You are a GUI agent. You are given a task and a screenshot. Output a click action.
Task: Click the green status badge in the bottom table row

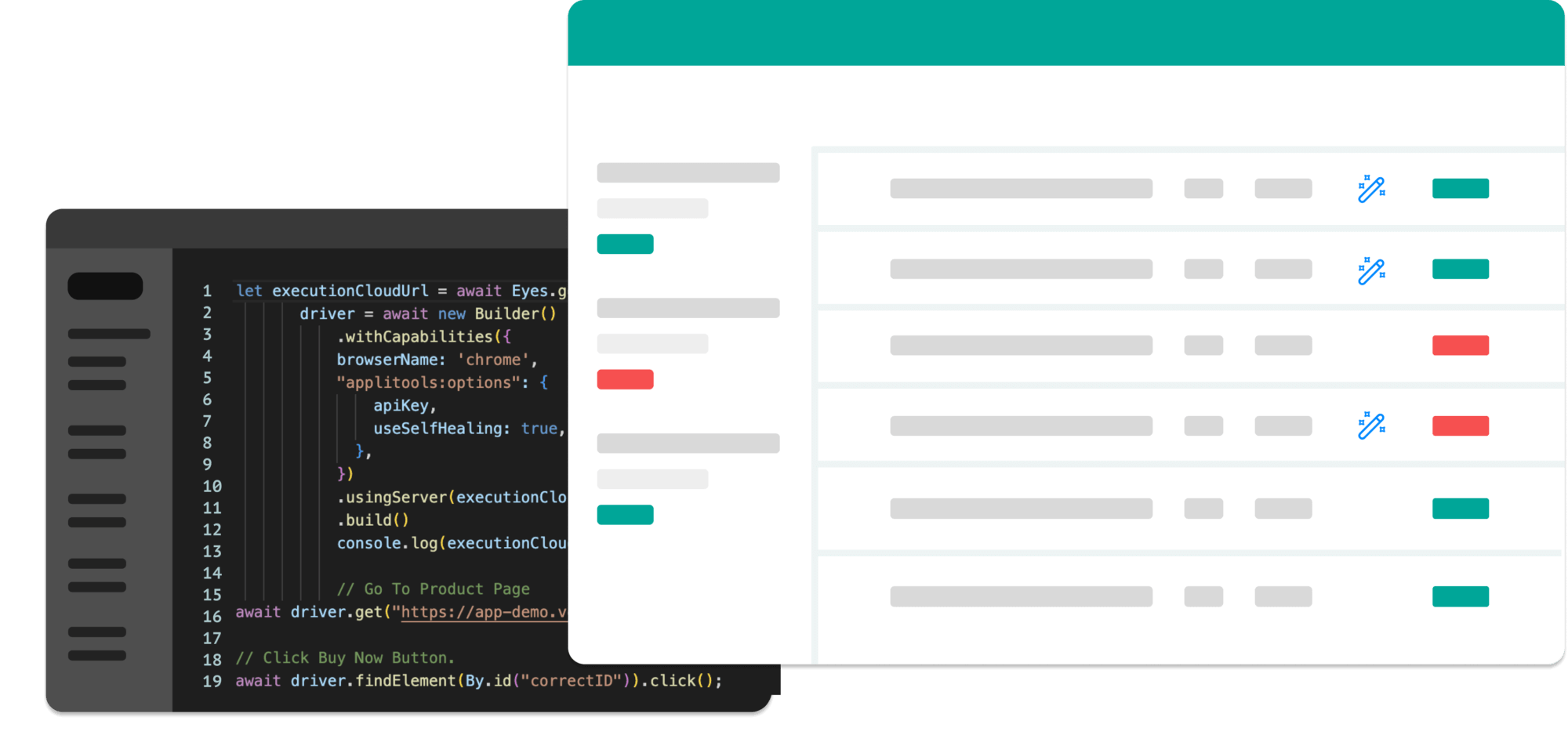tap(1460, 596)
